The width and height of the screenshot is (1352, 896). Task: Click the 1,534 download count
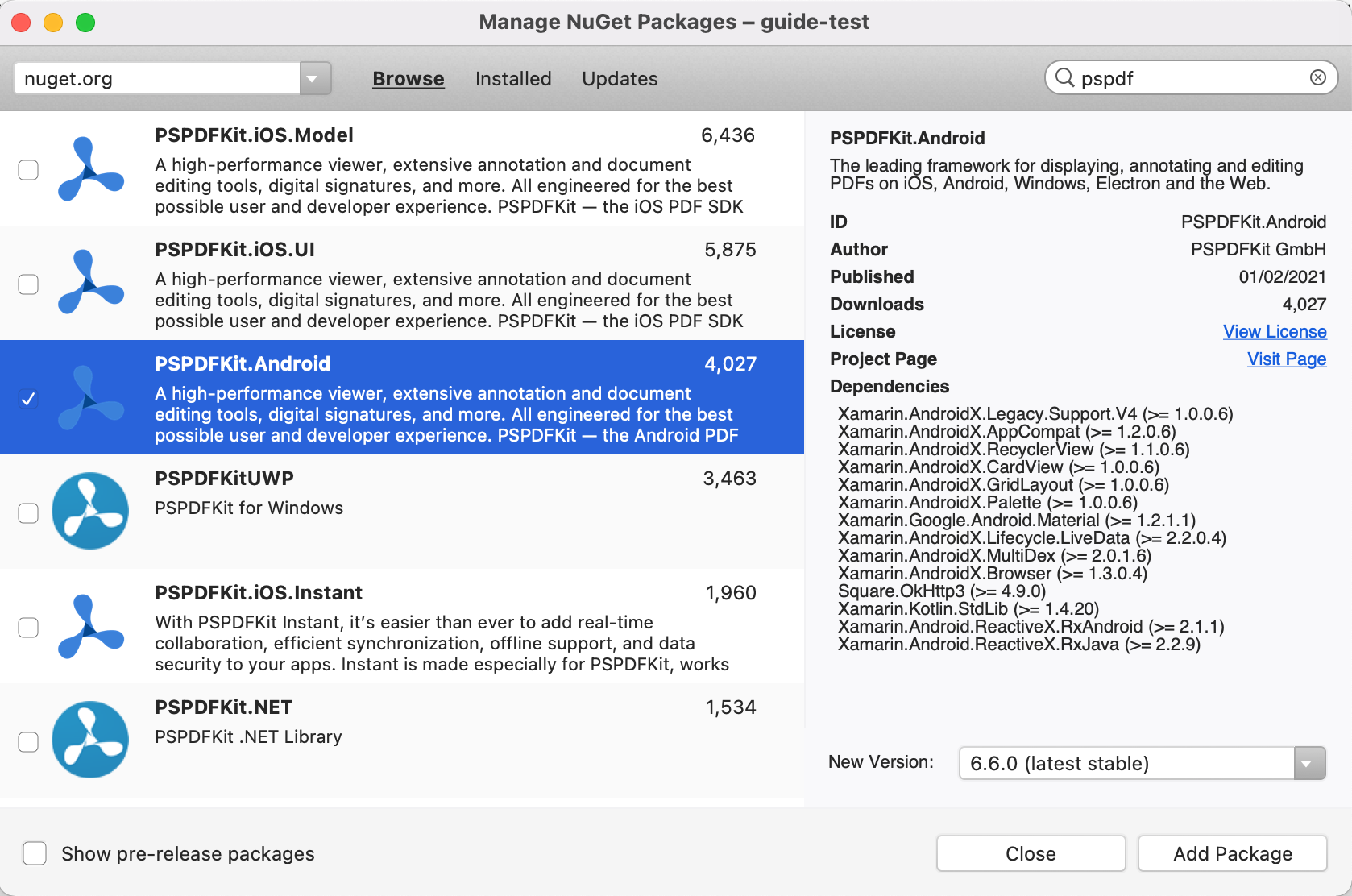point(731,707)
